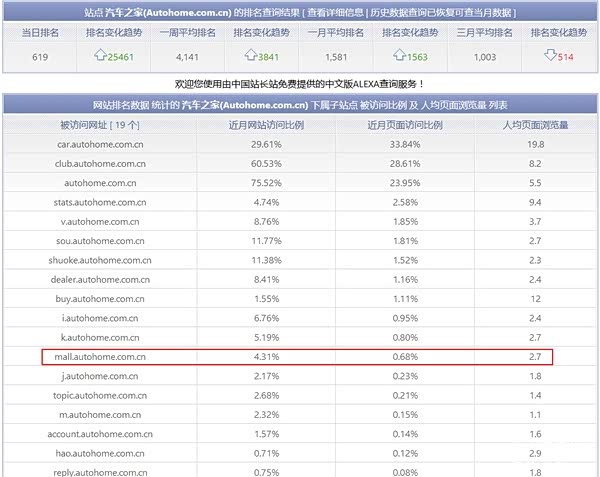
Task: Click the red down arrow beside 514
Action: coord(550,55)
